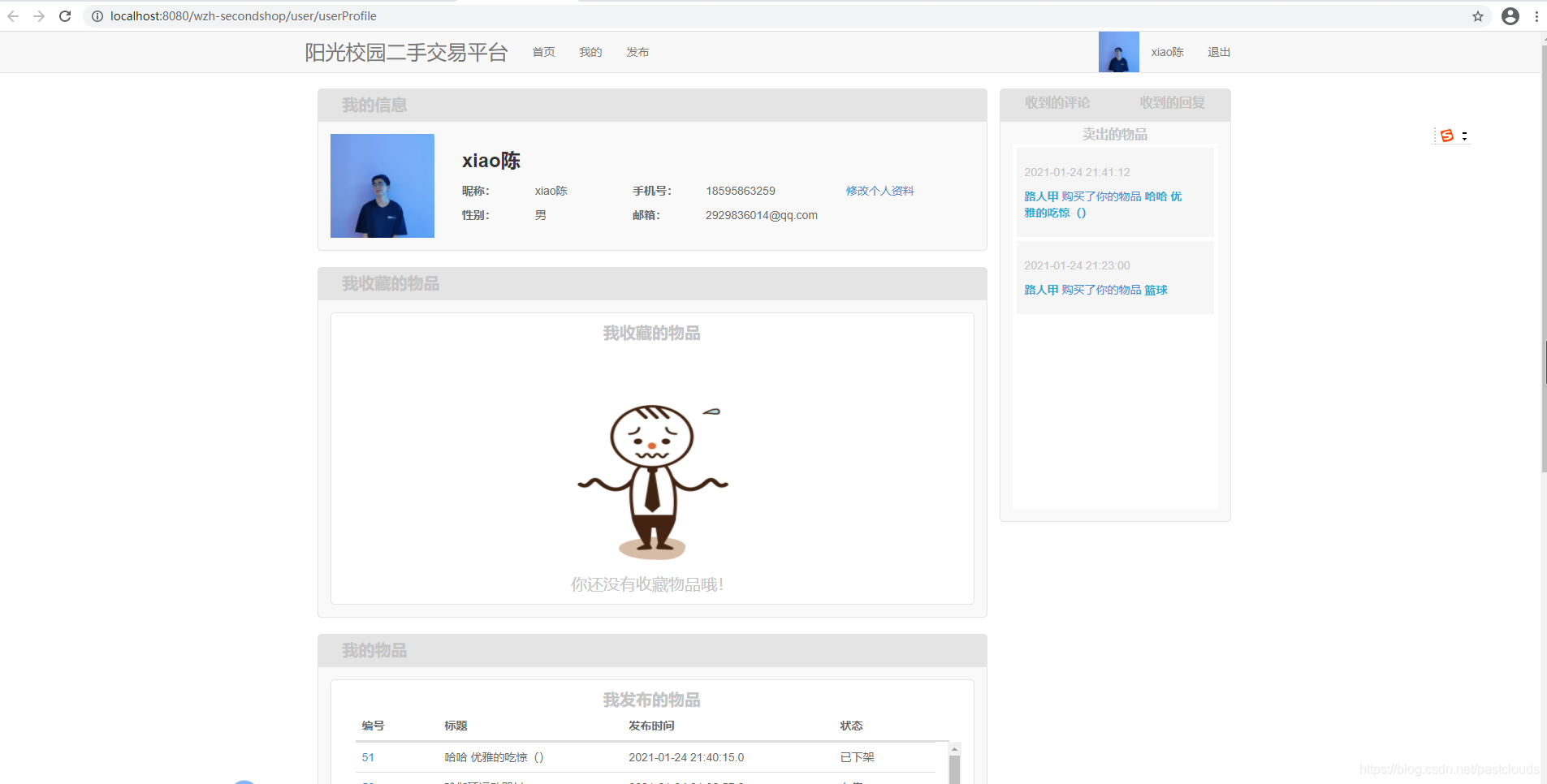Click the site information icon in address bar

(x=97, y=15)
